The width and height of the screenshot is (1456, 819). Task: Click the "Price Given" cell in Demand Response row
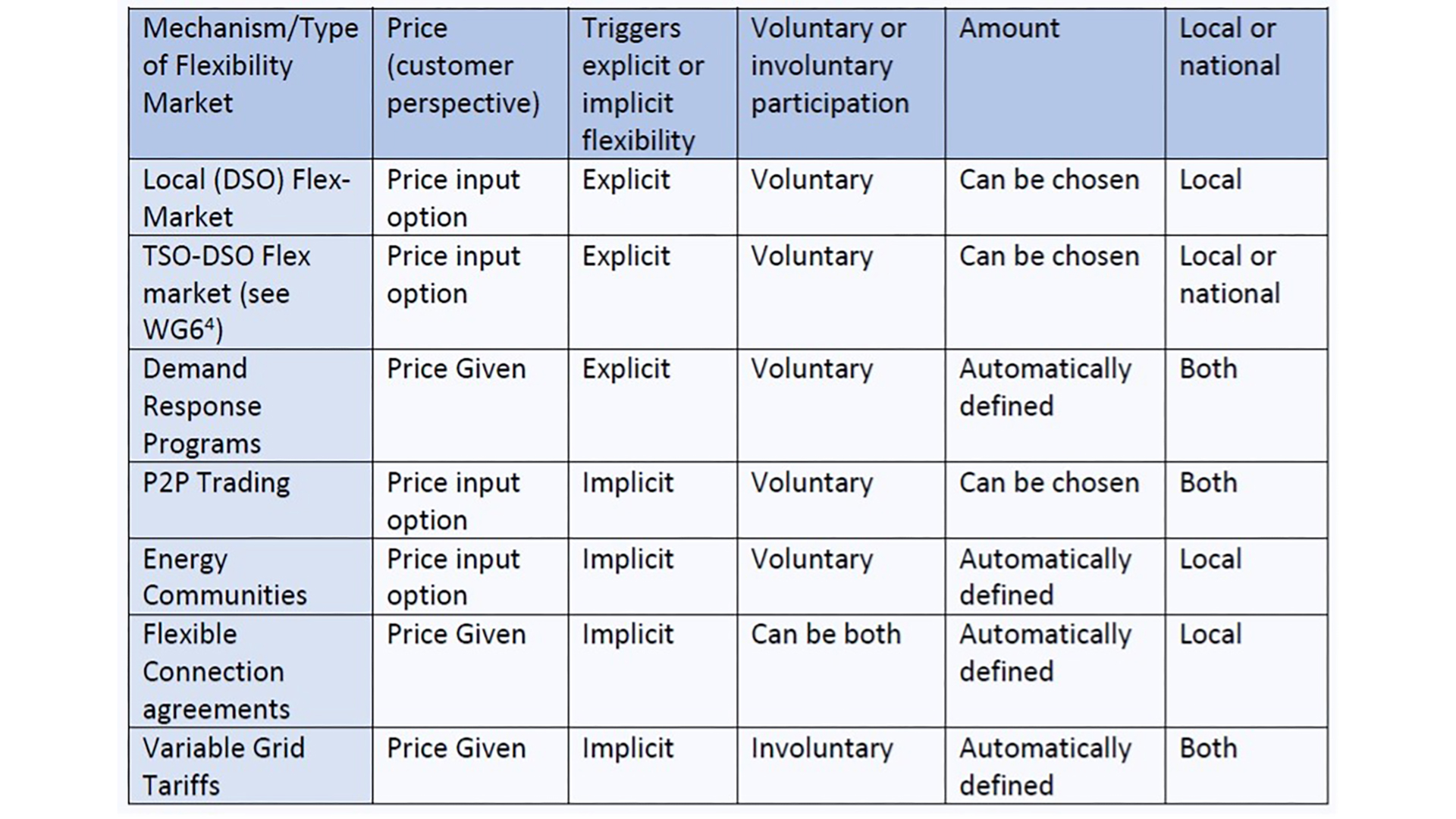(x=456, y=369)
